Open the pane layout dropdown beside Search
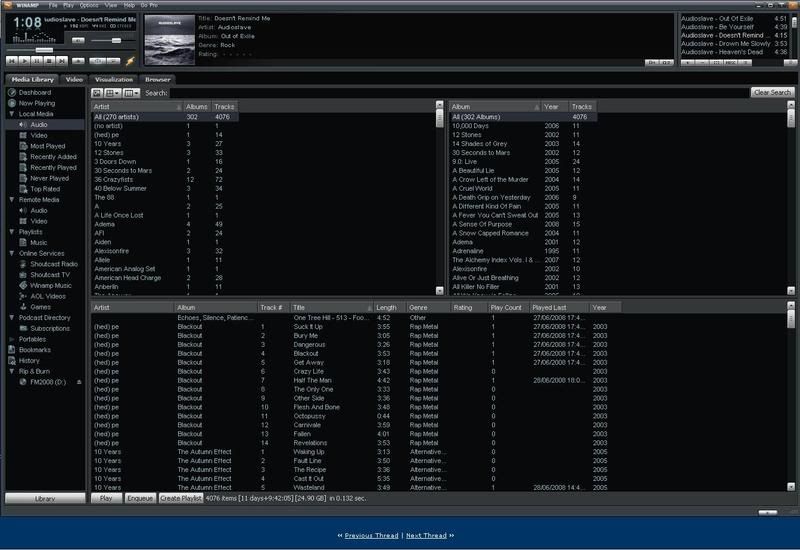This screenshot has width=800, height=550. point(113,93)
